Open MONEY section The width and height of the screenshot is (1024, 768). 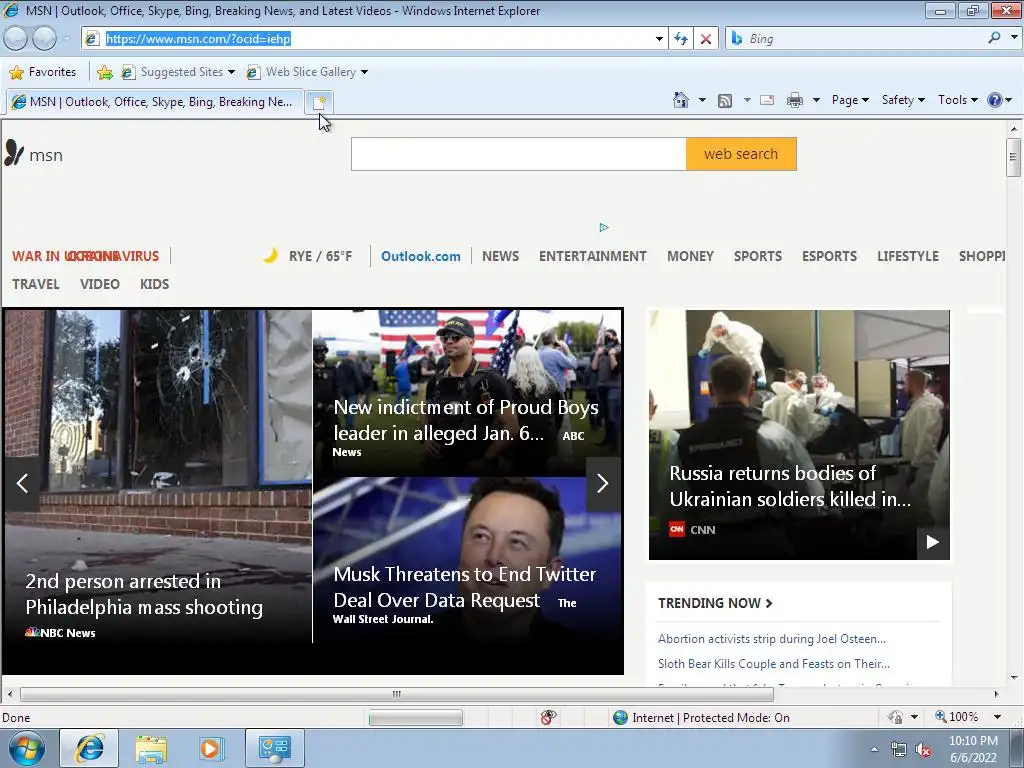tap(690, 256)
